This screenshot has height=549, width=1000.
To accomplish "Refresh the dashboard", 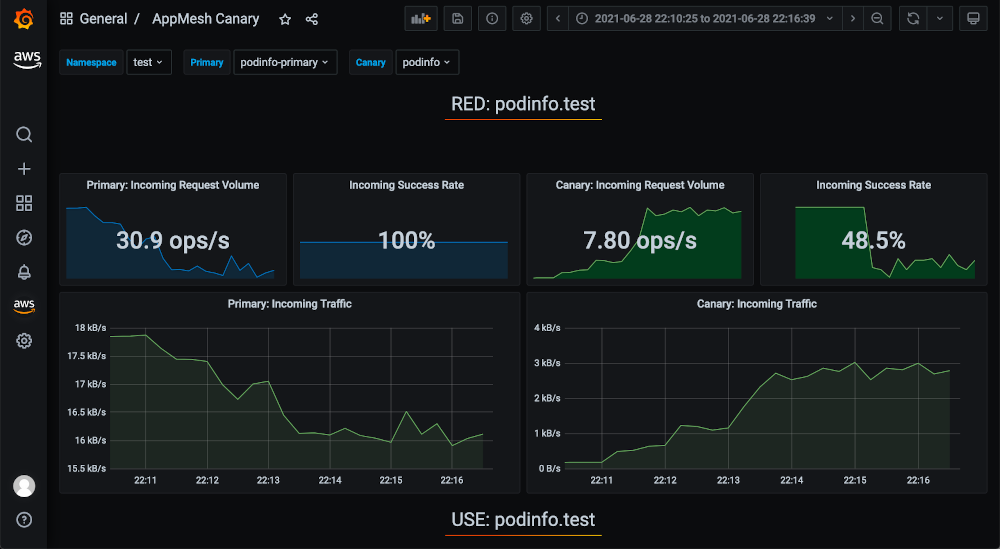I will pyautogui.click(x=913, y=18).
